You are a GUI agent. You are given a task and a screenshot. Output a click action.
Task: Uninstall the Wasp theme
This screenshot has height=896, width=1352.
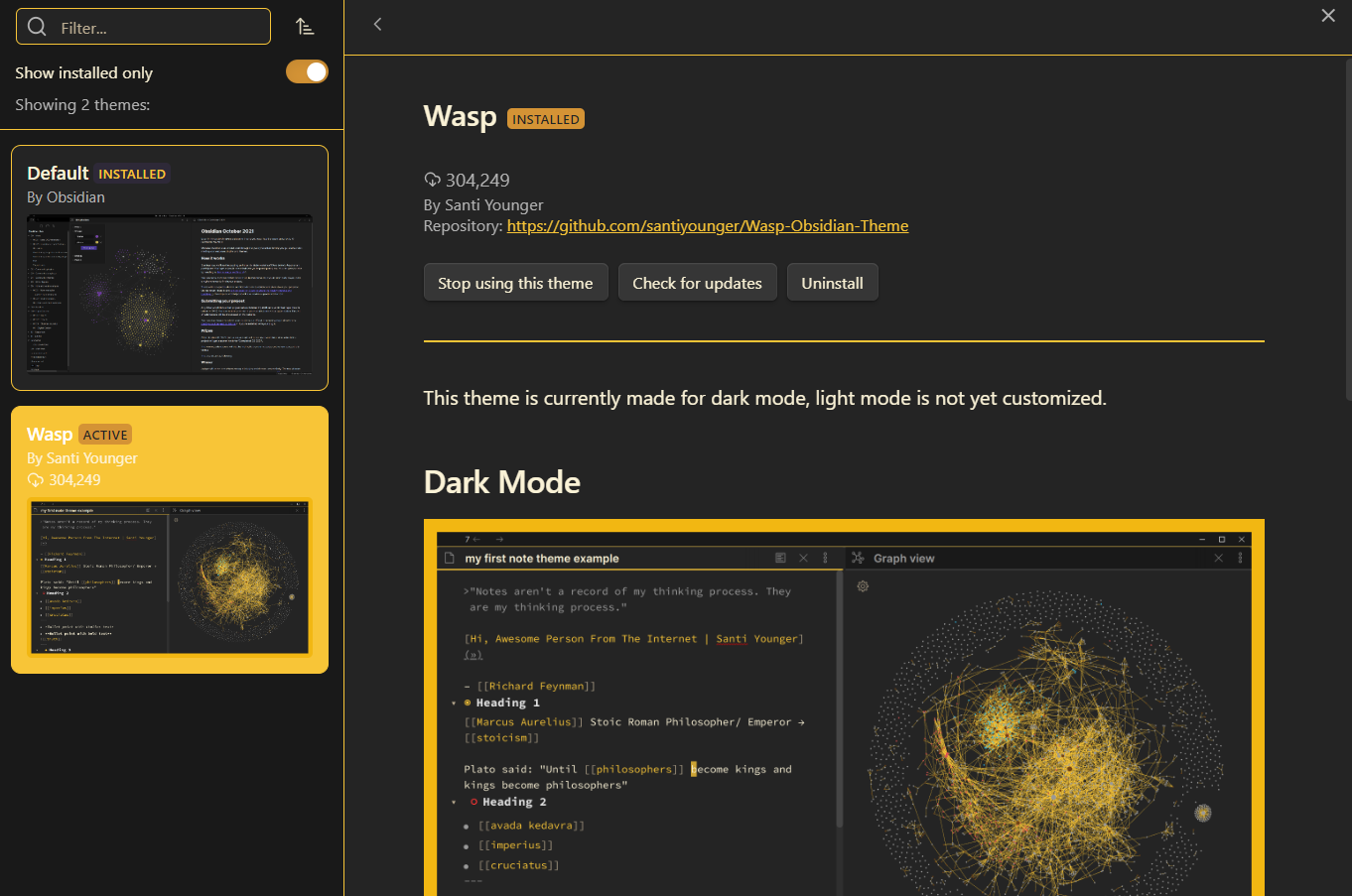click(833, 283)
